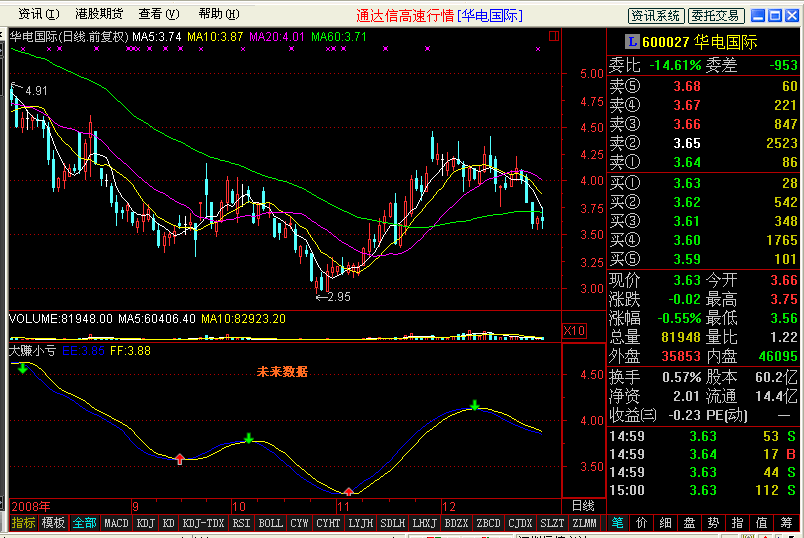Select the 细 tab in quote panel
The image size is (804, 538).
(x=666, y=523)
